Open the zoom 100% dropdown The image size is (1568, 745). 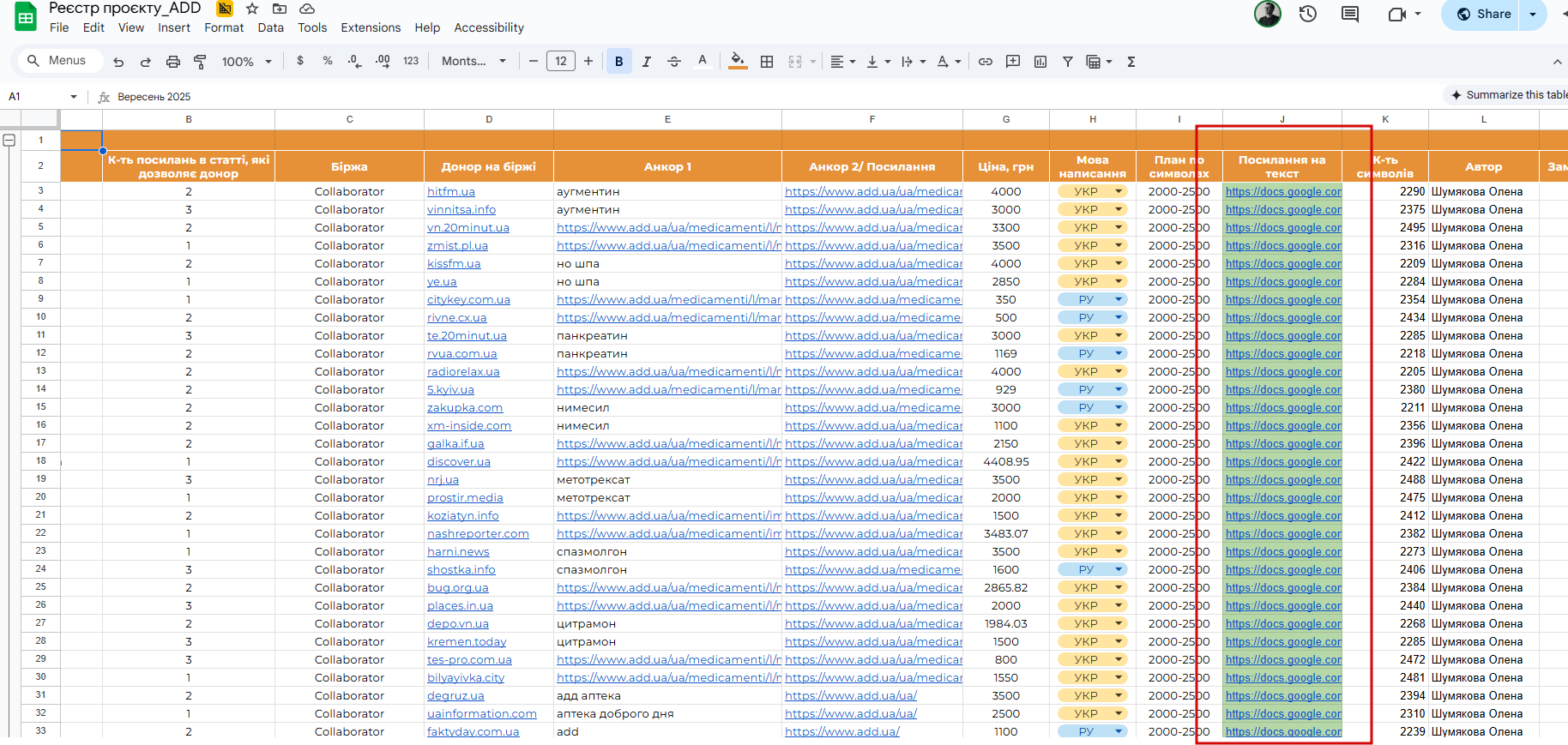(x=246, y=62)
